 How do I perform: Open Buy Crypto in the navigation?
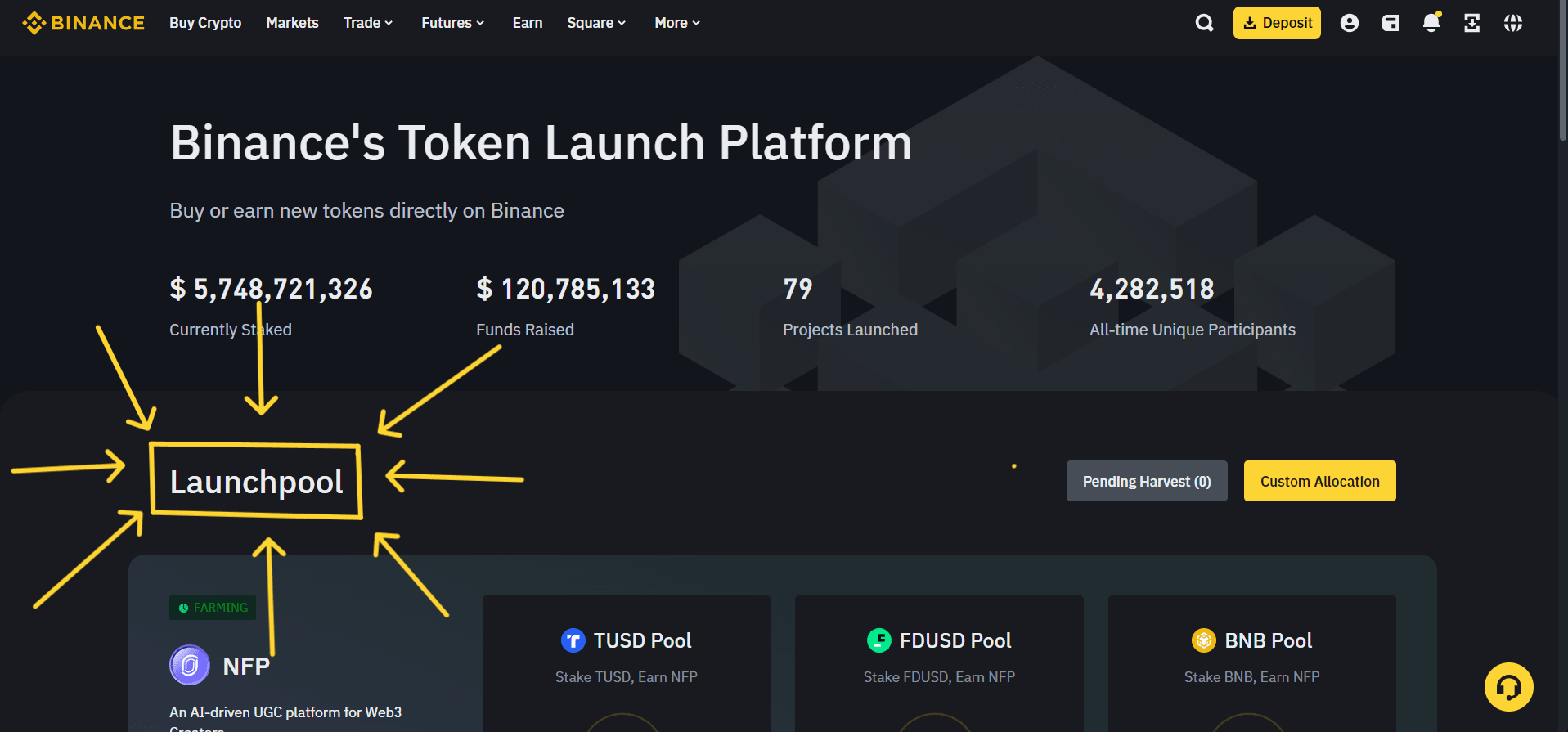[205, 23]
